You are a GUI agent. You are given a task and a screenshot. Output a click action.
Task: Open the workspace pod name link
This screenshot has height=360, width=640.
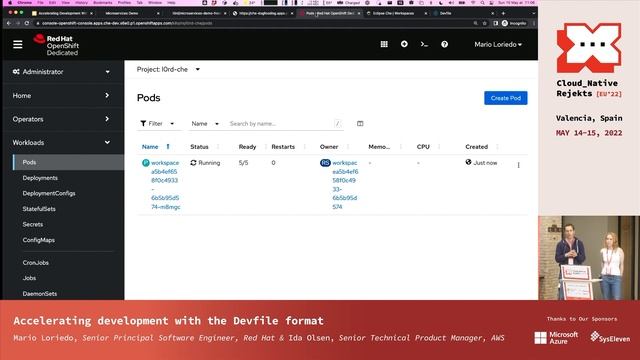pyautogui.click(x=165, y=185)
